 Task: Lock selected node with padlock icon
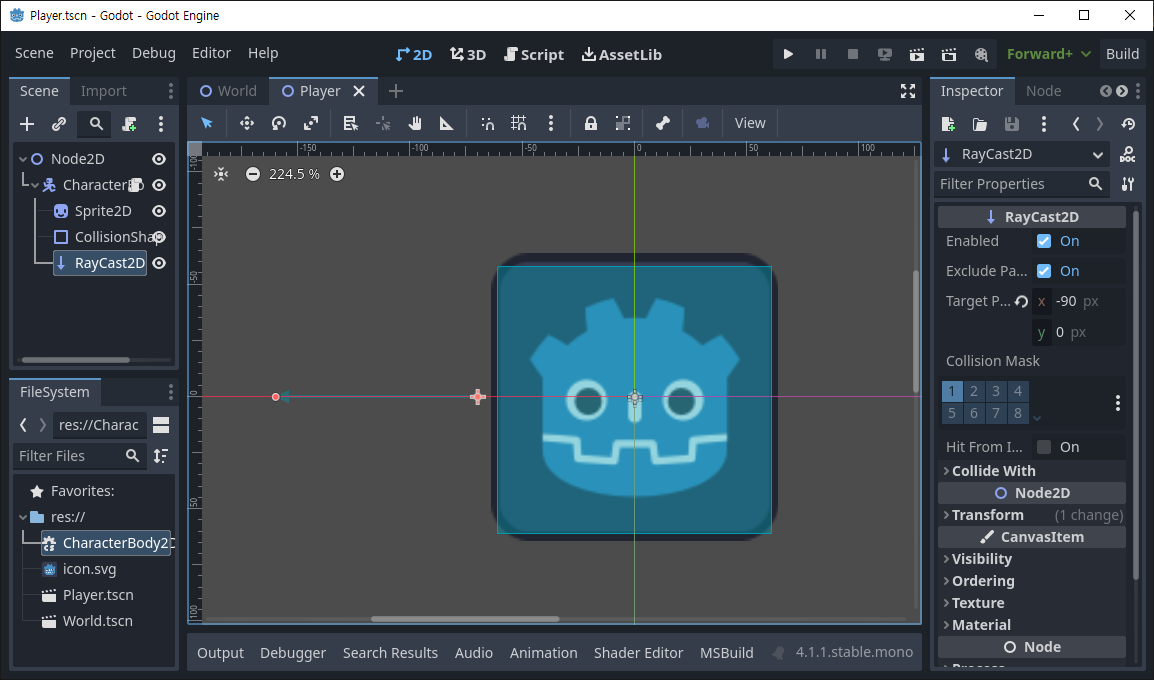click(591, 123)
